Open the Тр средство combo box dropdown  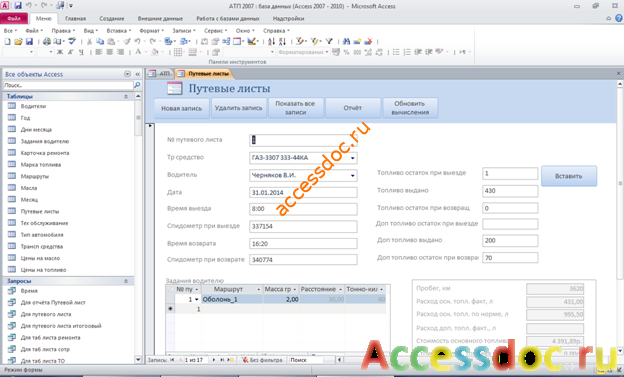(x=353, y=158)
